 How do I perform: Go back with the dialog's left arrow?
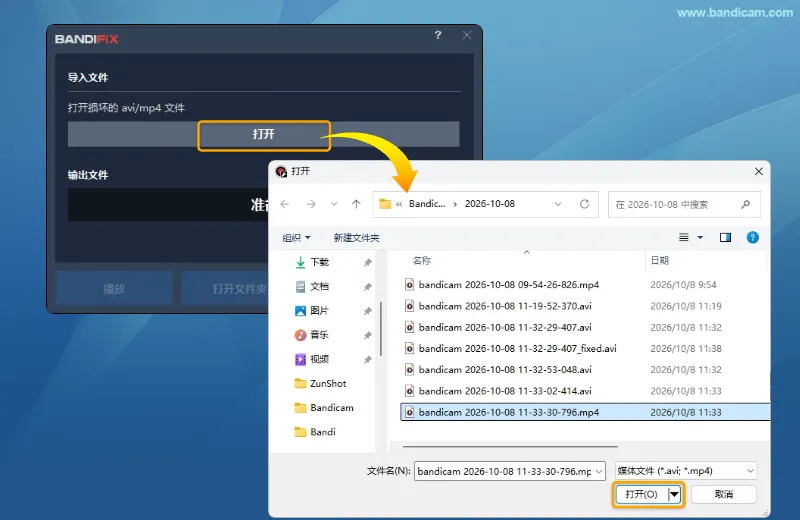tap(285, 204)
